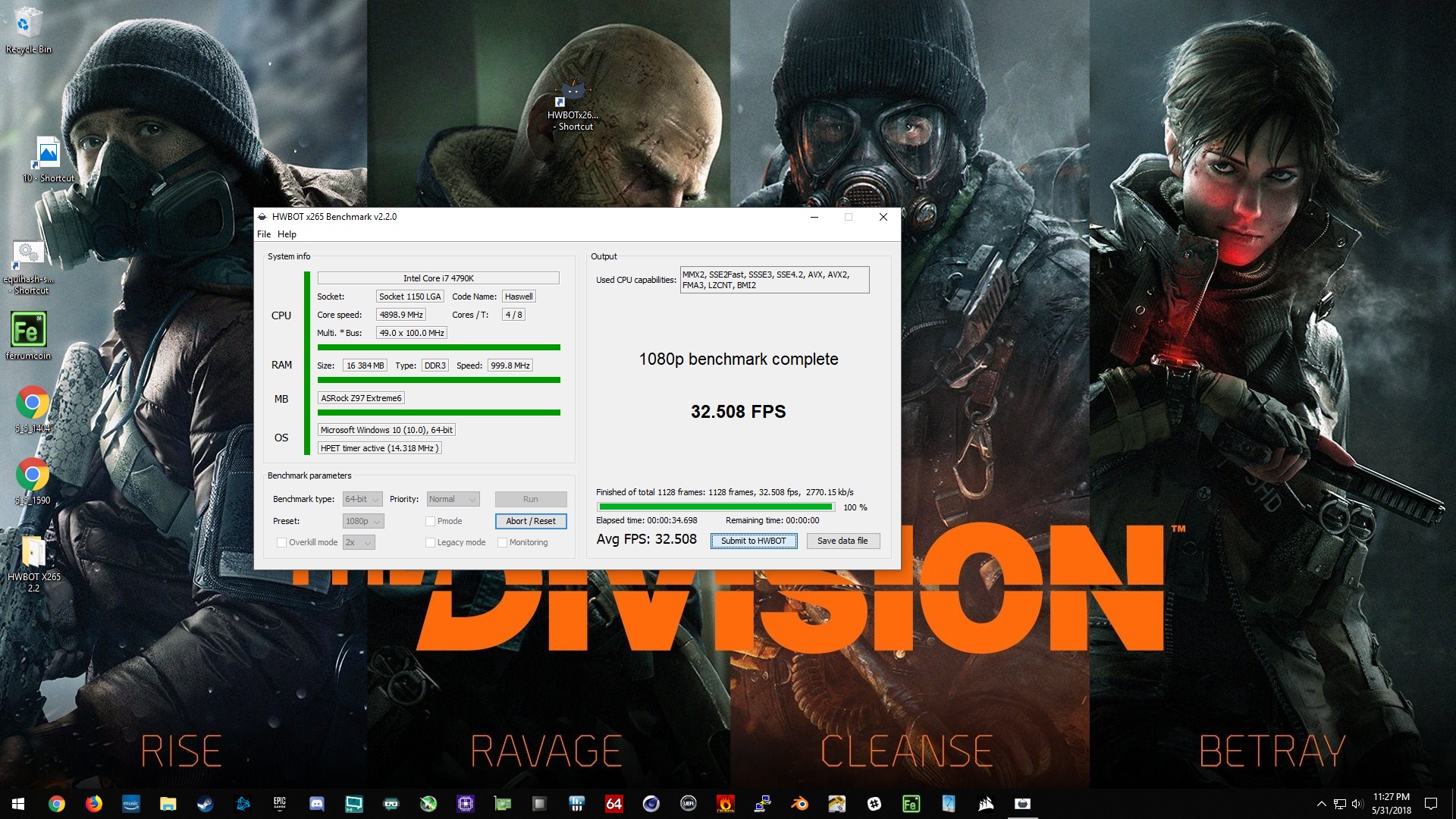Click the taskbar clock showing 11:27 PM
Image resolution: width=1456 pixels, height=819 pixels.
tap(1392, 804)
